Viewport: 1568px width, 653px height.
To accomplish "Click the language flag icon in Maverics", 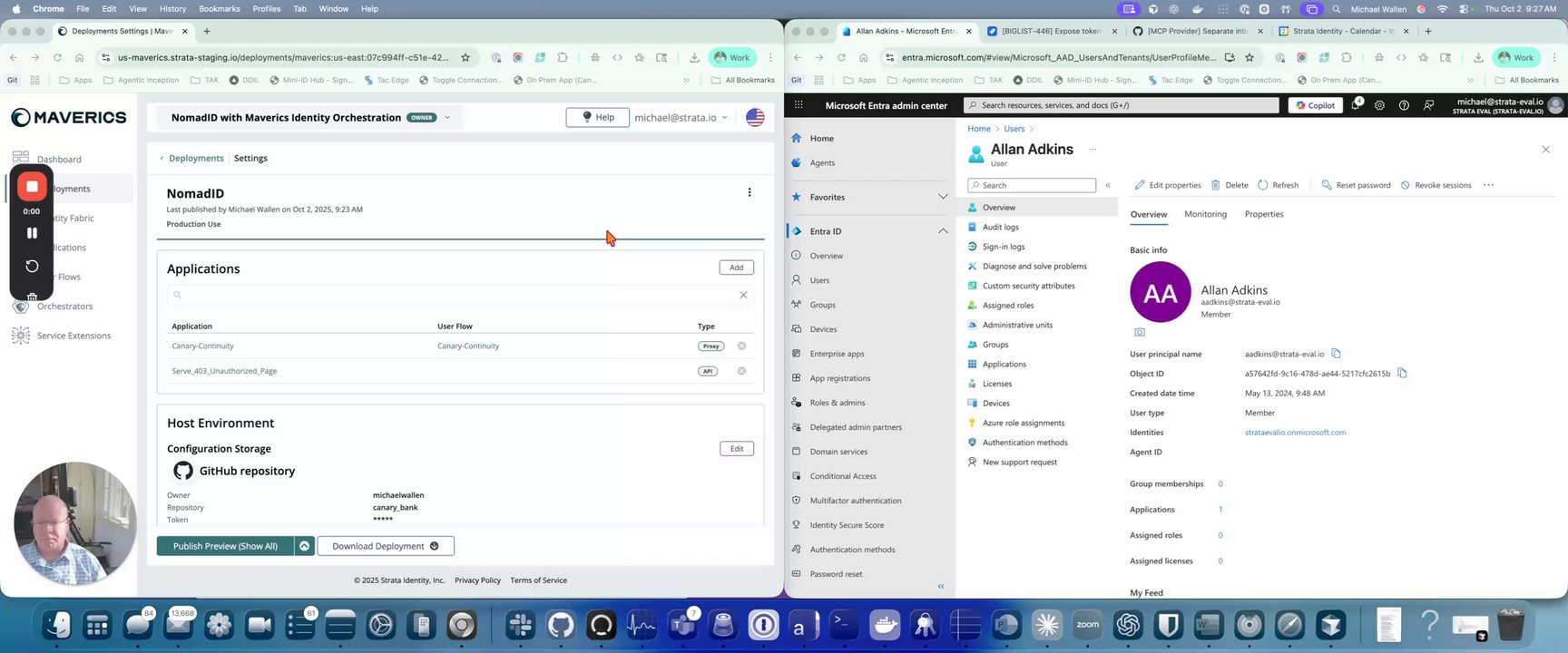I will click(x=755, y=117).
